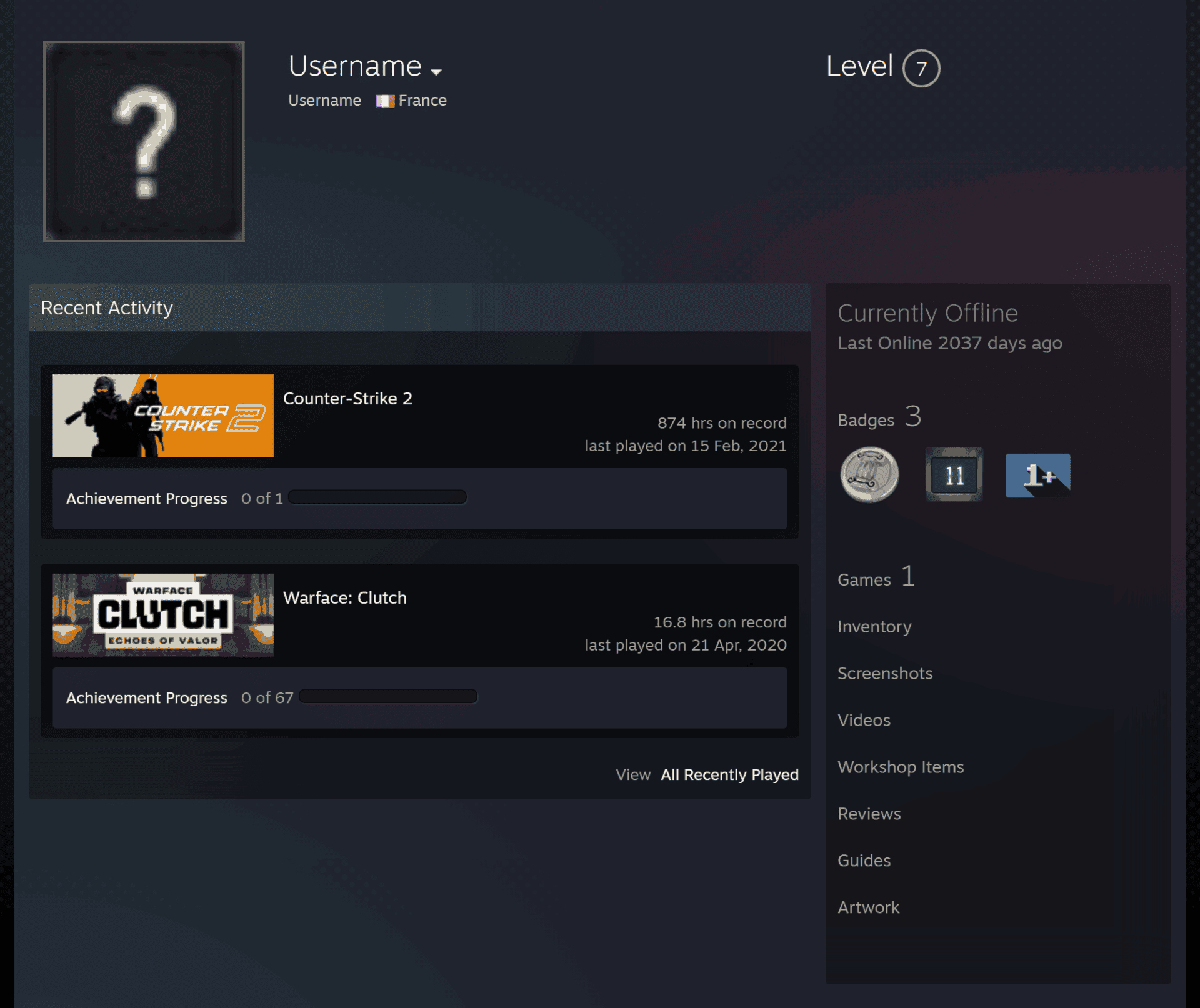Click the '0 of 1' achievement count

(262, 499)
